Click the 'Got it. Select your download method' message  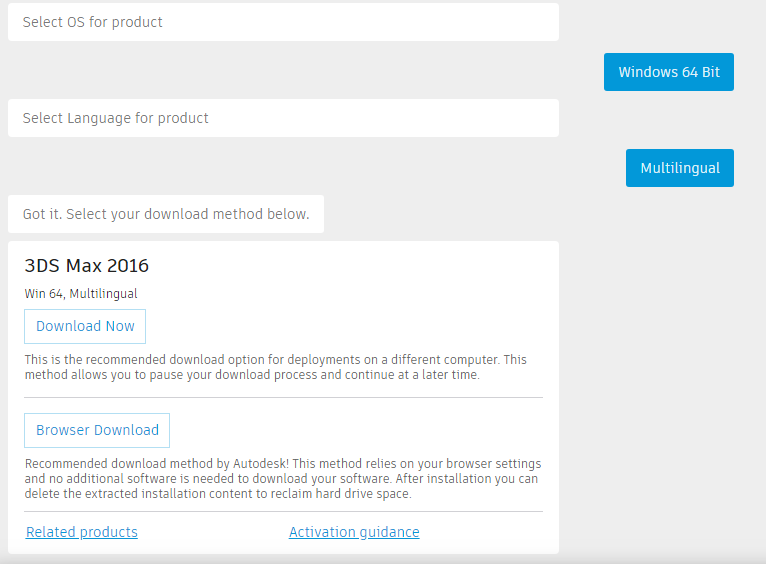(166, 214)
